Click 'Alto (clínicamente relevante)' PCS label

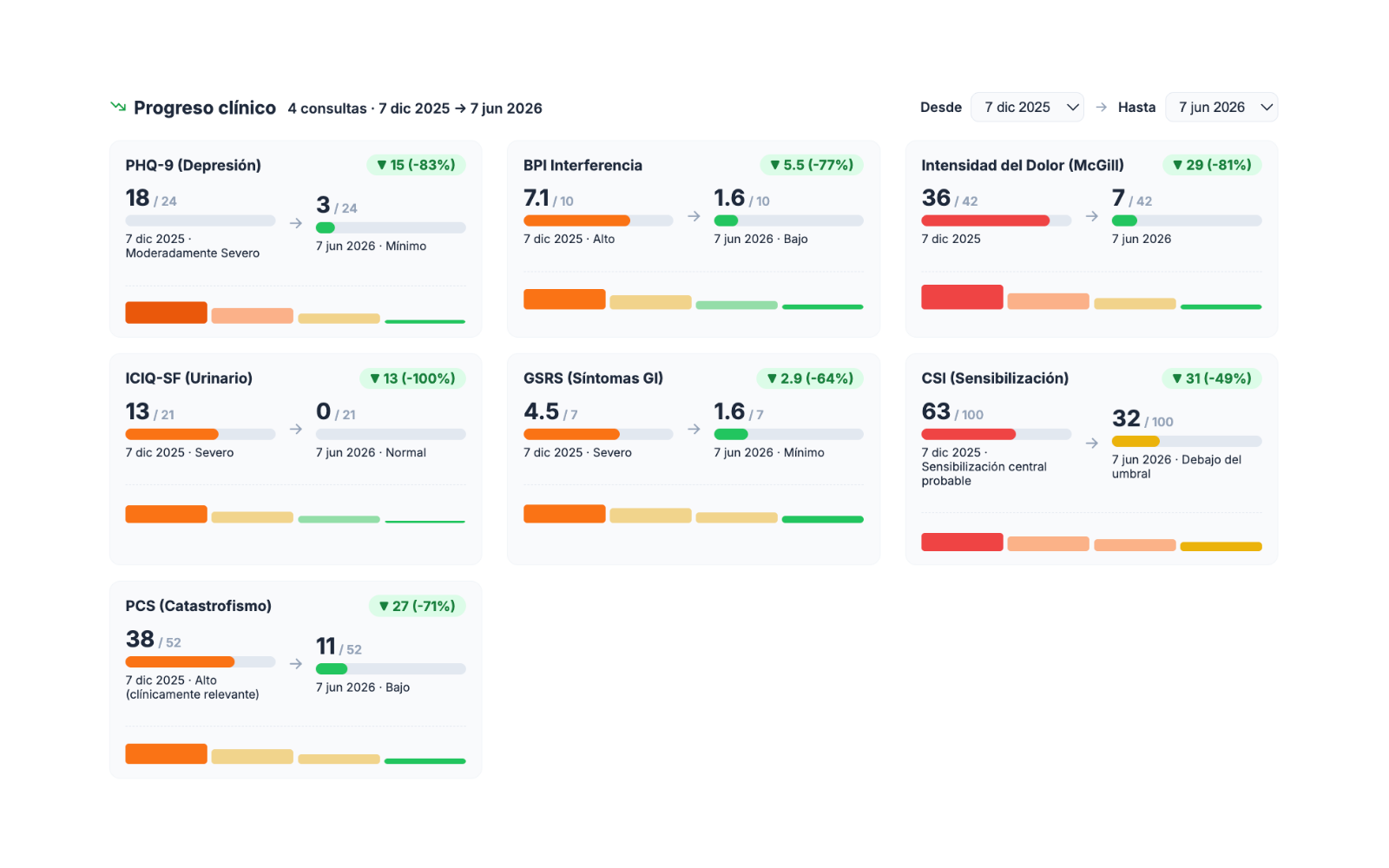coord(193,687)
